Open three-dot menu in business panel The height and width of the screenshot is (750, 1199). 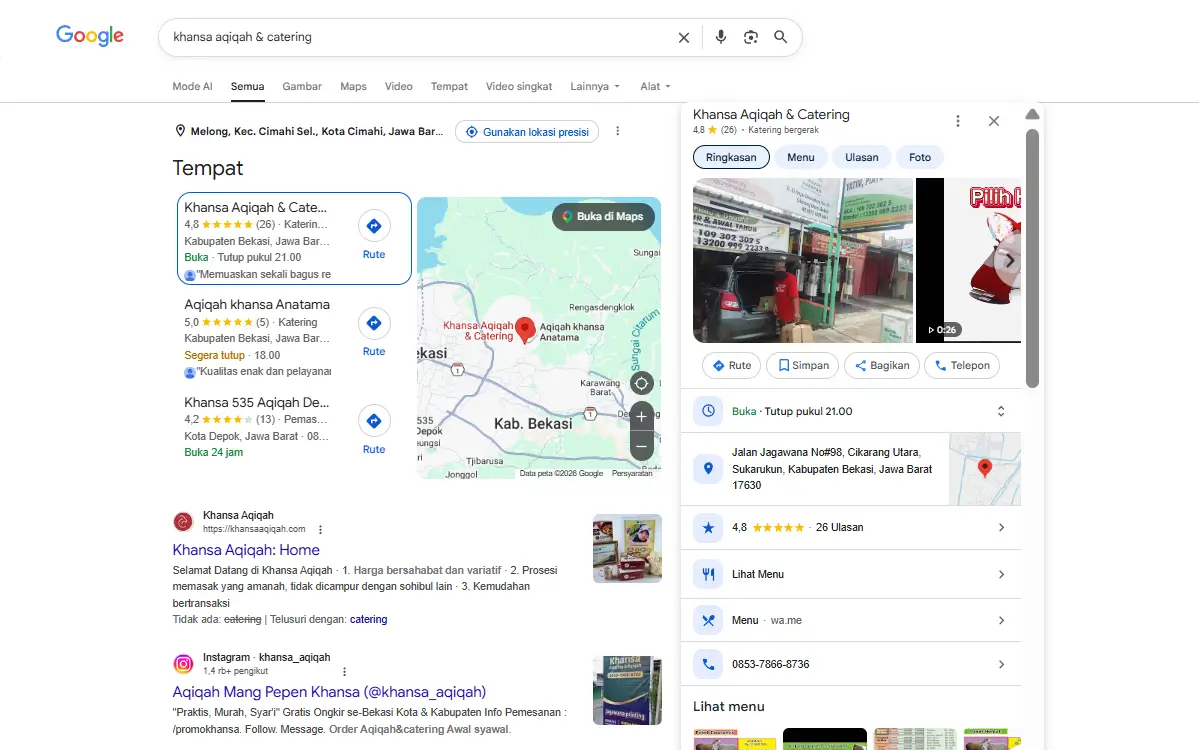(957, 121)
